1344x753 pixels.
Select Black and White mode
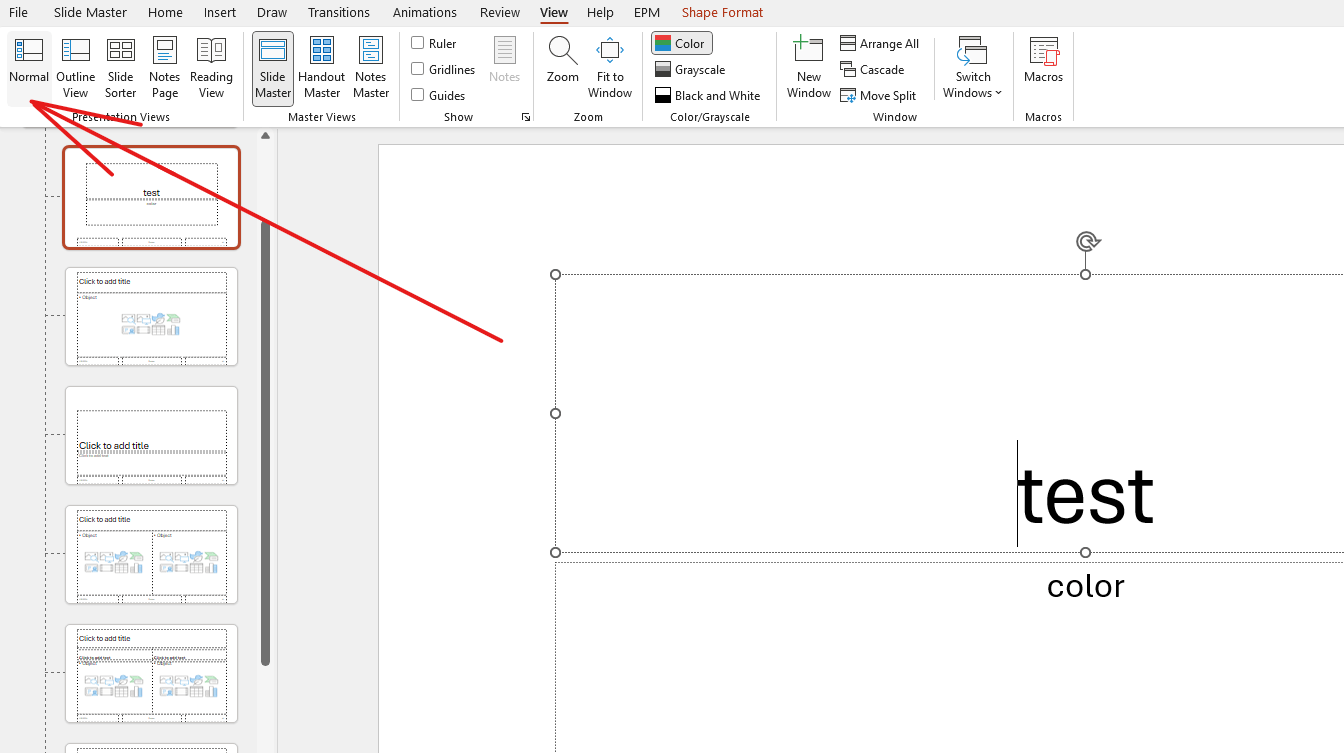(709, 95)
